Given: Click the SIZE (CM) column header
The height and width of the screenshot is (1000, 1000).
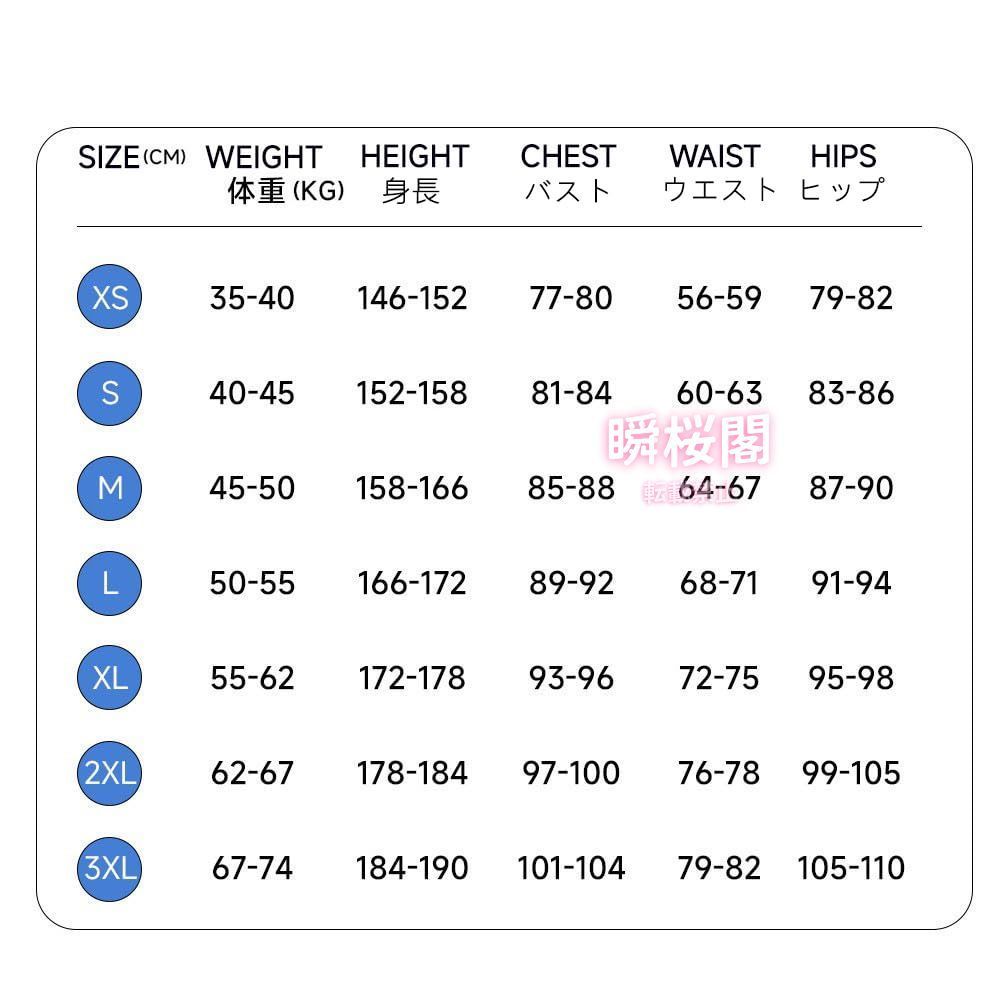Looking at the screenshot, I should pos(131,158).
